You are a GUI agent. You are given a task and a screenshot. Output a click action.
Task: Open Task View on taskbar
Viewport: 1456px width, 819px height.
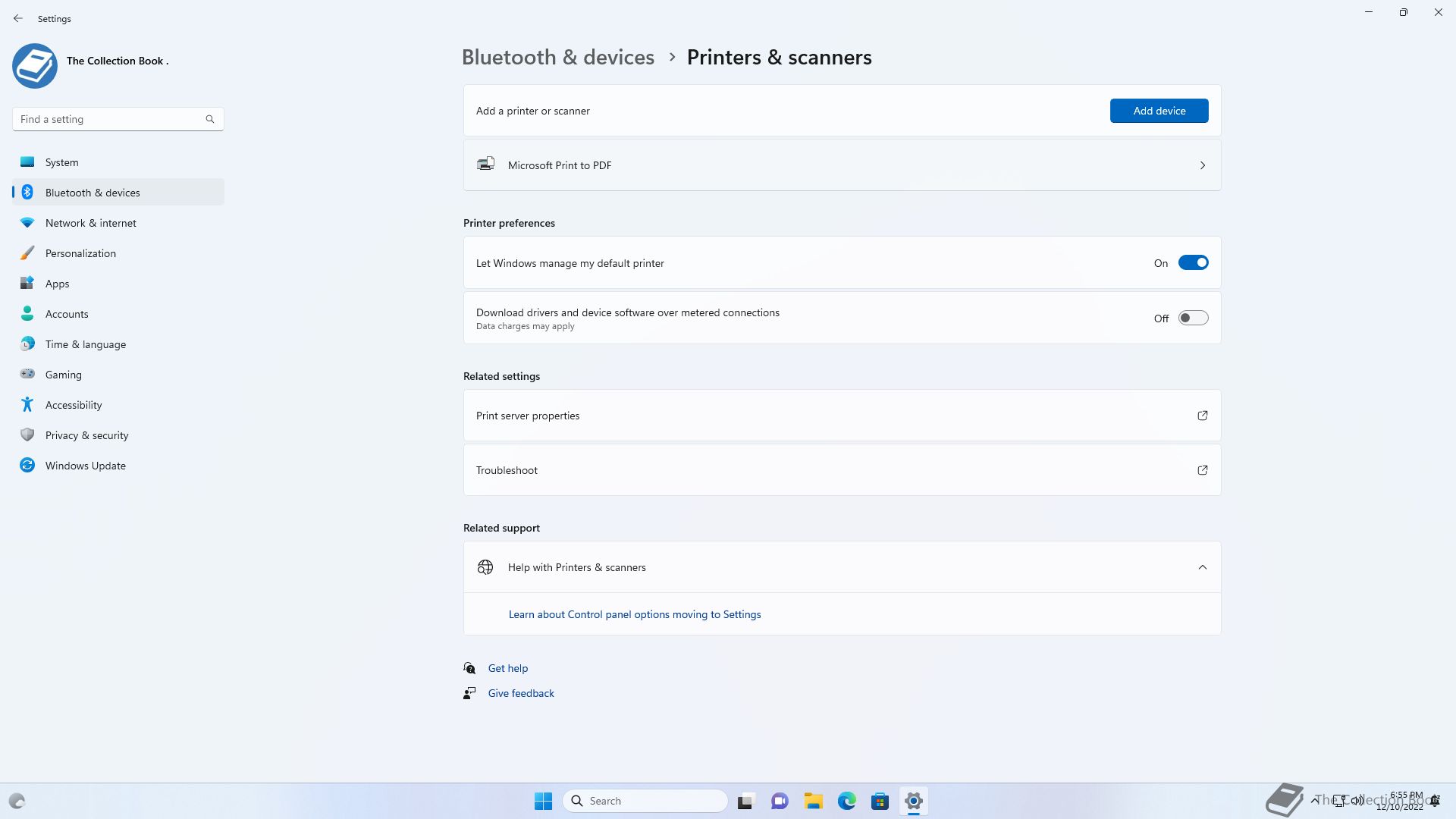tap(745, 801)
